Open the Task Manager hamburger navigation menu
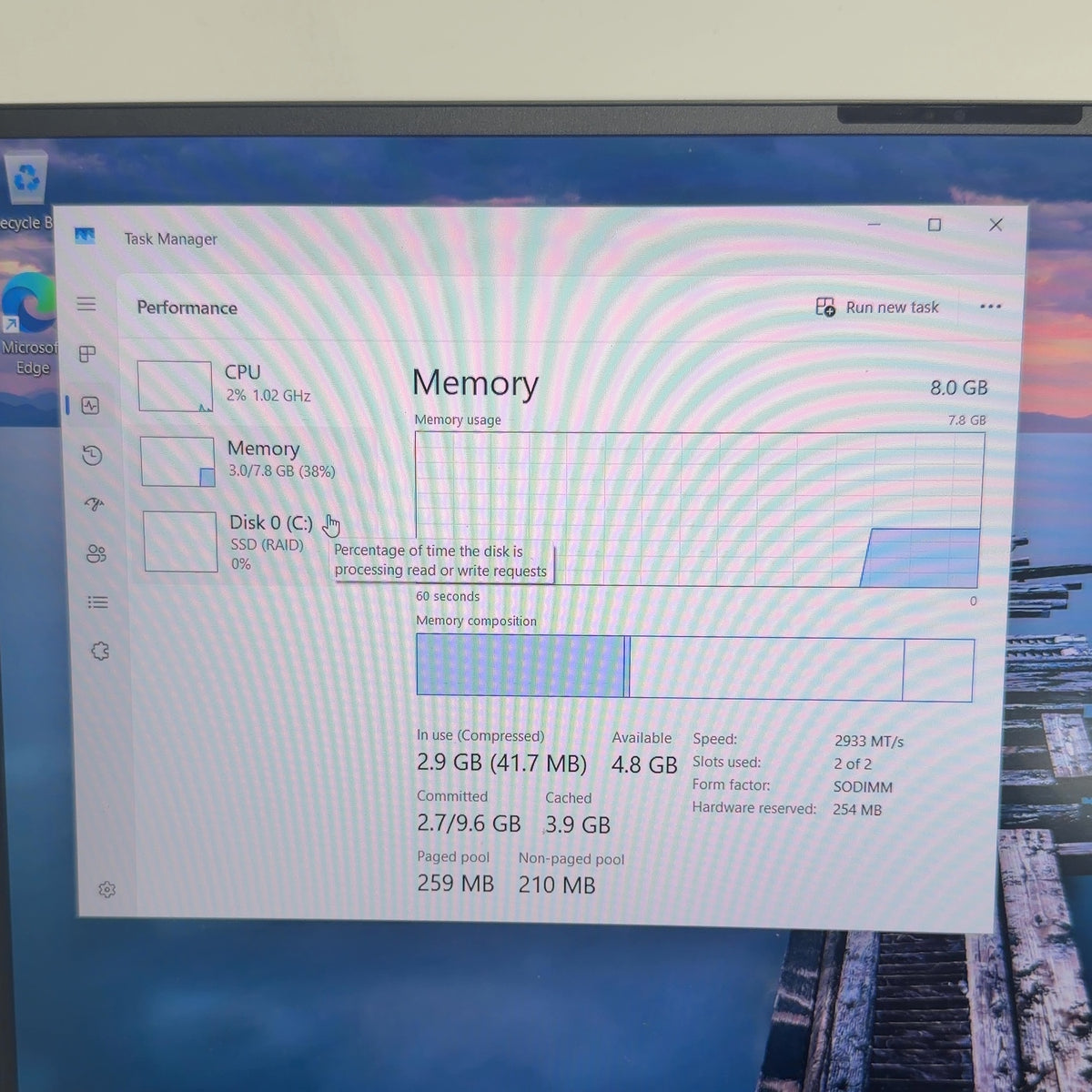This screenshot has height=1092, width=1092. 86,304
